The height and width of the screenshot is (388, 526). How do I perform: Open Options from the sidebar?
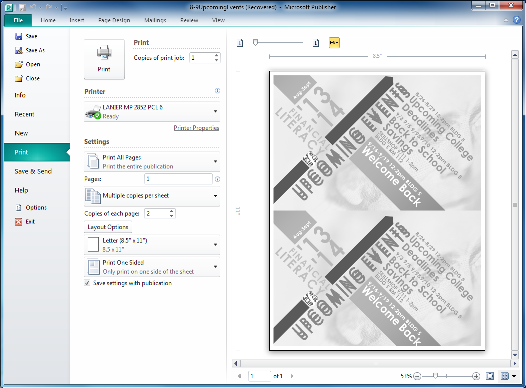point(31,208)
